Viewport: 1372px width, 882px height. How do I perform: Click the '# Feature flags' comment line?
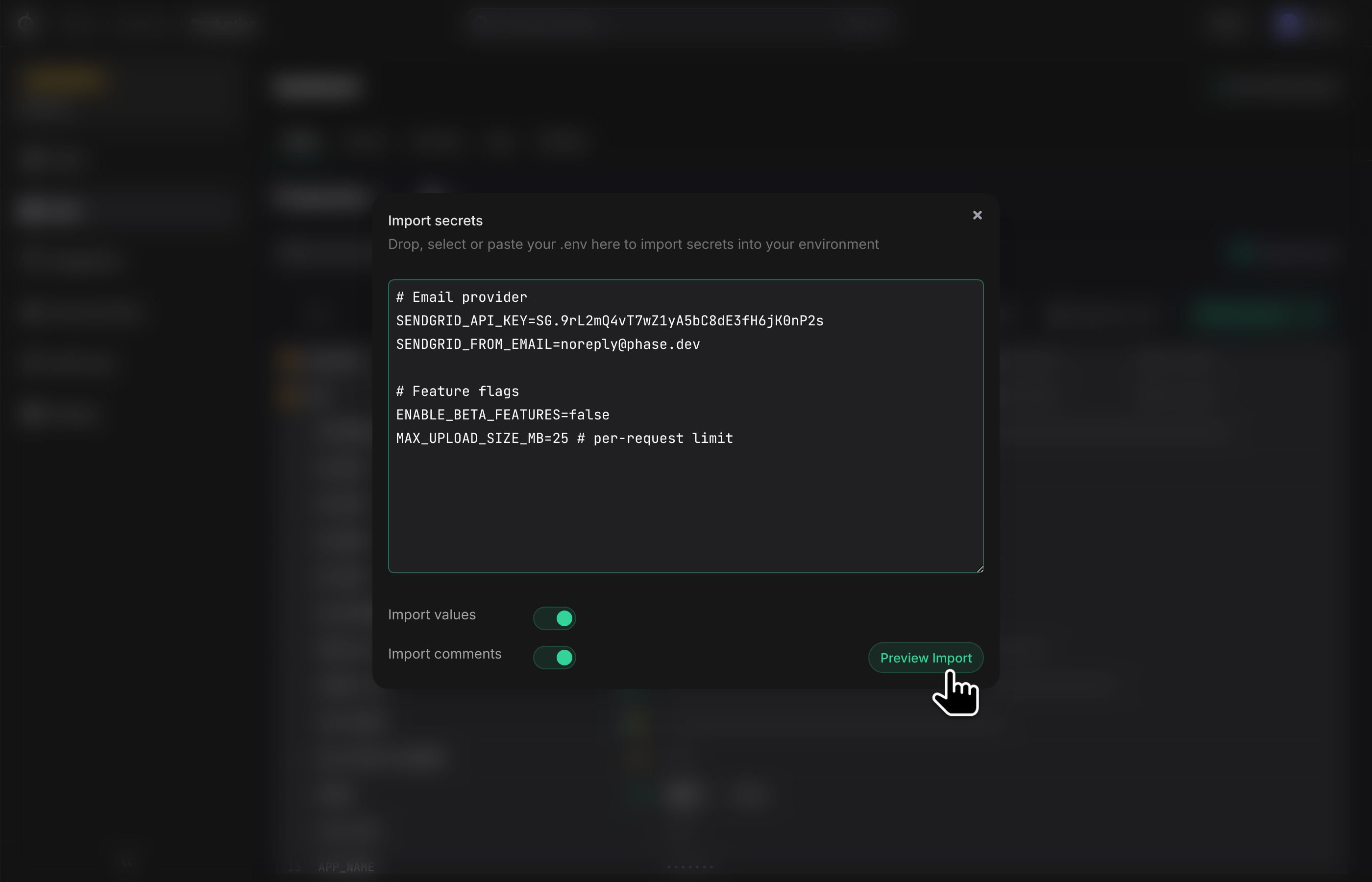(x=457, y=391)
